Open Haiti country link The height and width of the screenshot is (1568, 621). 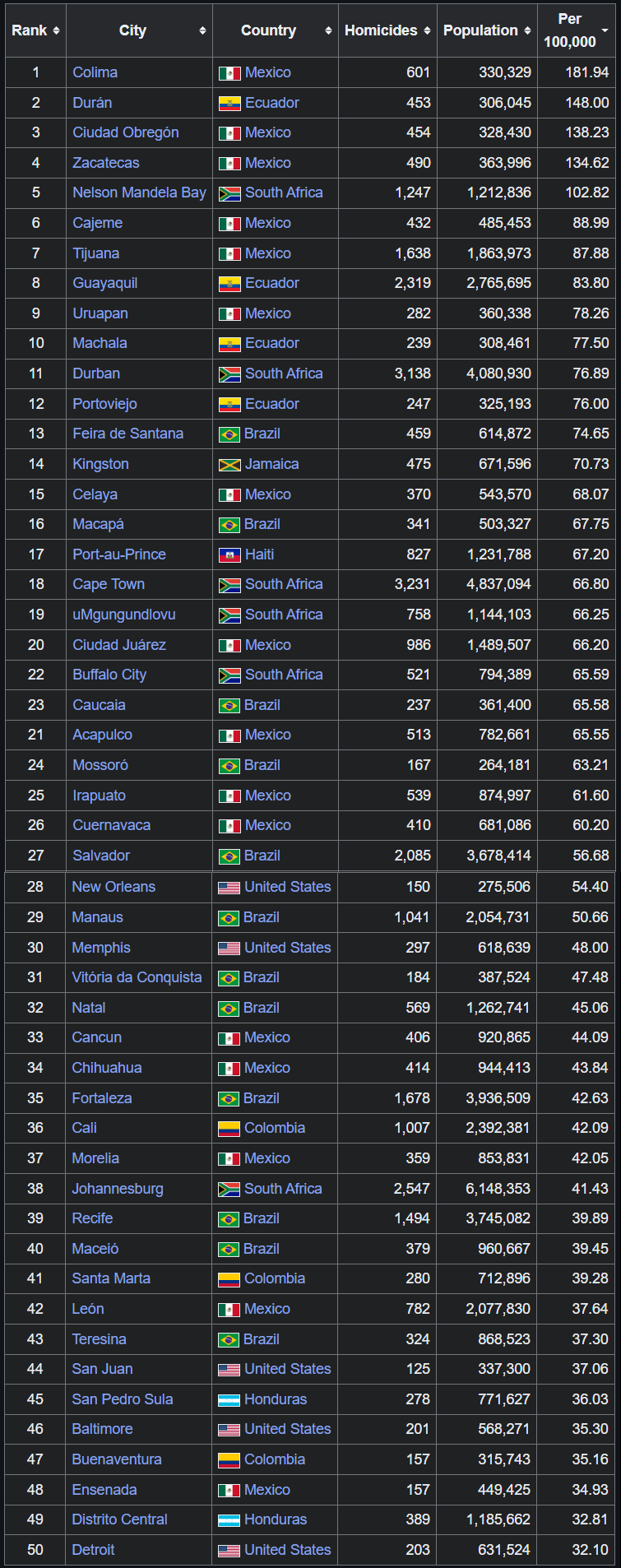coord(259,554)
